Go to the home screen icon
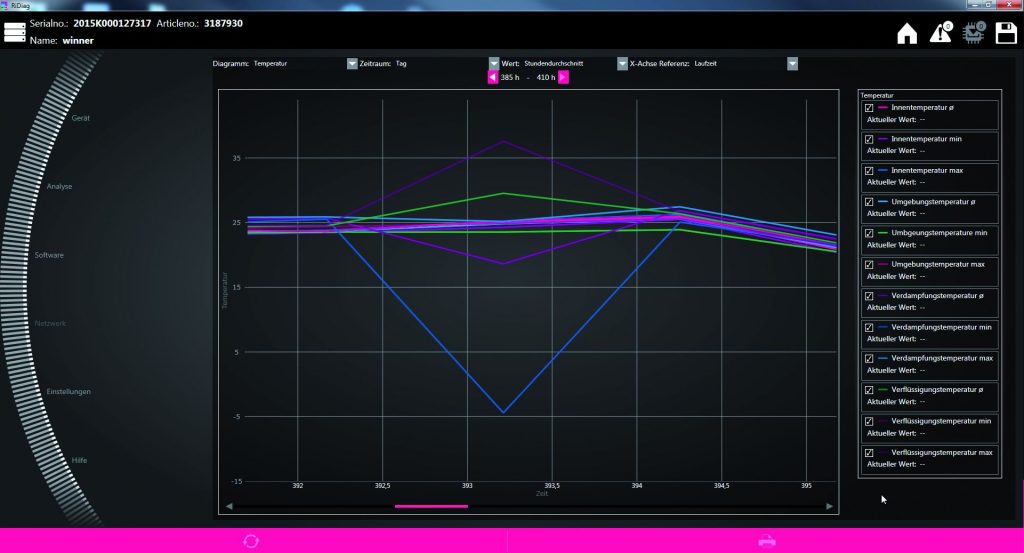 click(906, 33)
